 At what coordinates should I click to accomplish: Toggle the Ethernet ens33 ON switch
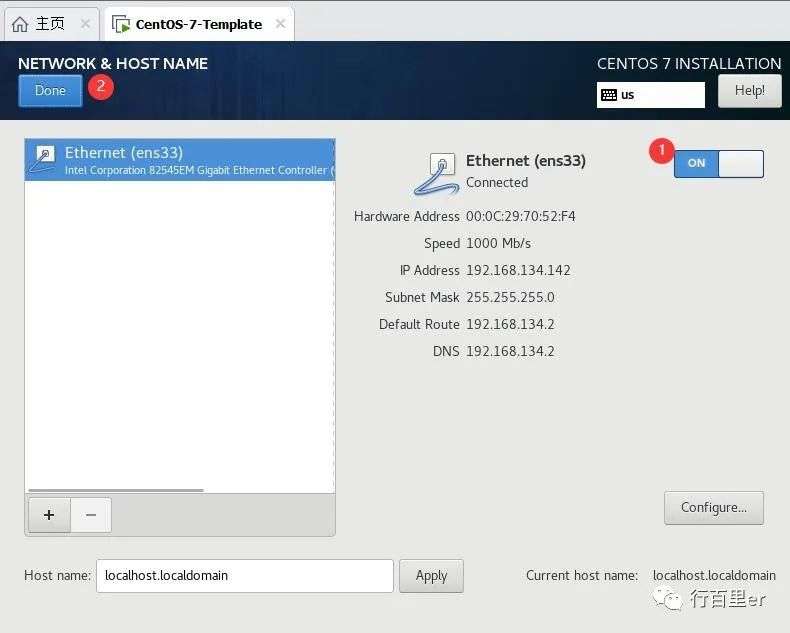point(718,164)
